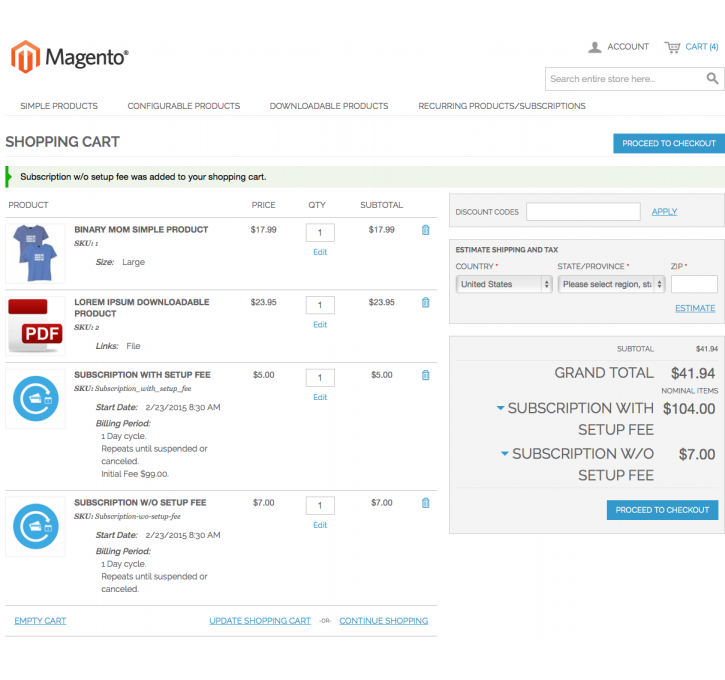Image resolution: width=725 pixels, height=680 pixels.
Task: Click quantity field for Binary Mom Simple Product
Action: point(320,233)
